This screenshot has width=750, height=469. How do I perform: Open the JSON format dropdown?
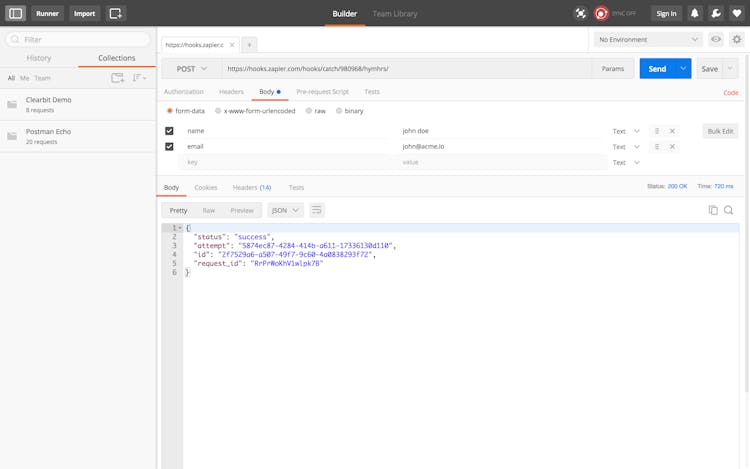tap(285, 210)
